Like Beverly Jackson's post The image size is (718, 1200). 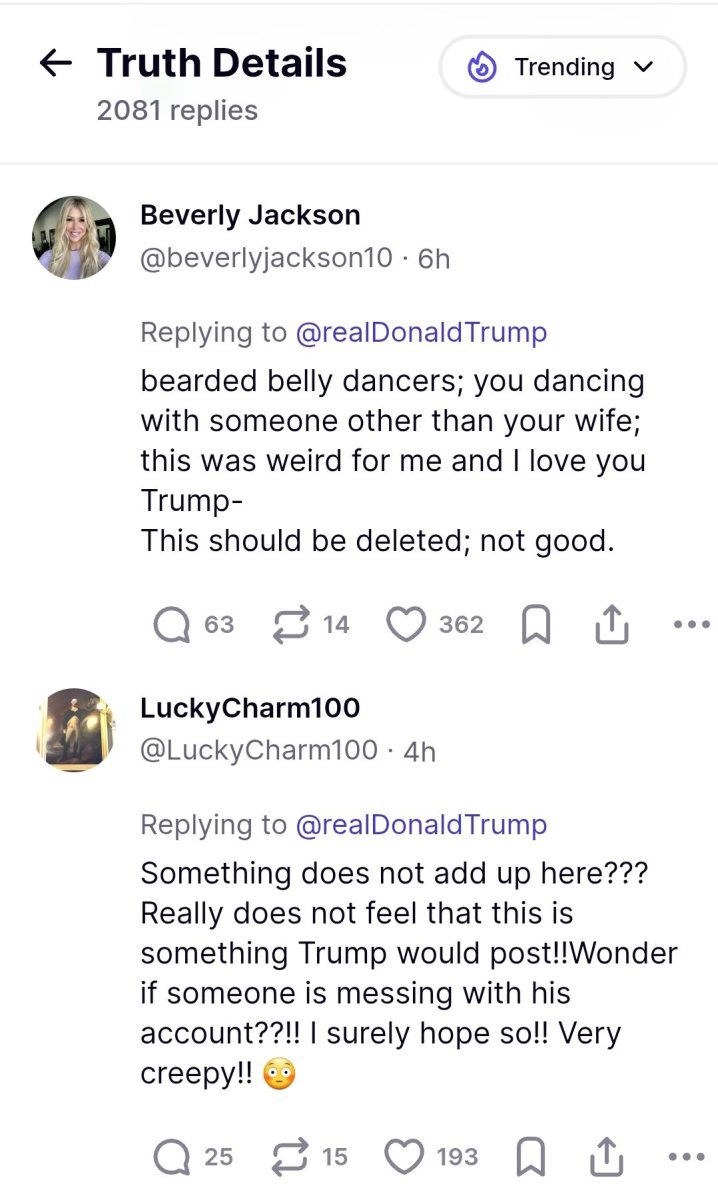[406, 625]
